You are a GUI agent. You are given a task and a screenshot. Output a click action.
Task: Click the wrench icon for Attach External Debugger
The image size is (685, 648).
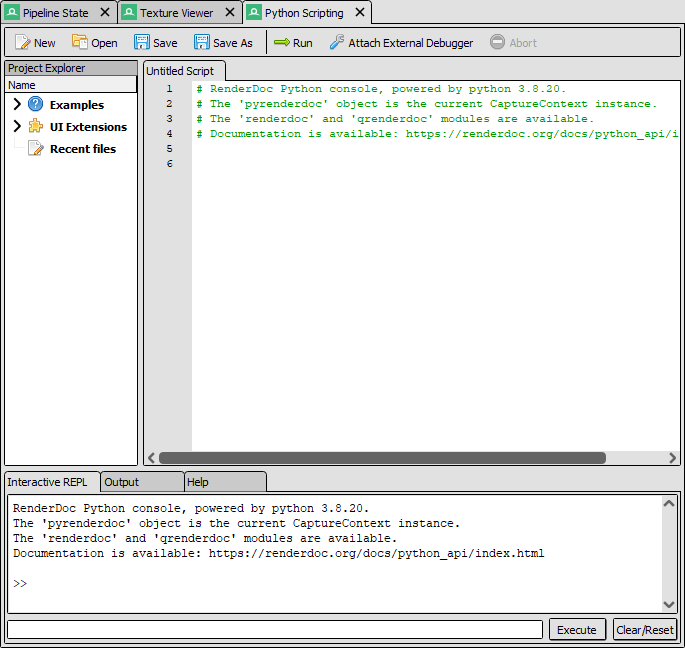pos(337,42)
